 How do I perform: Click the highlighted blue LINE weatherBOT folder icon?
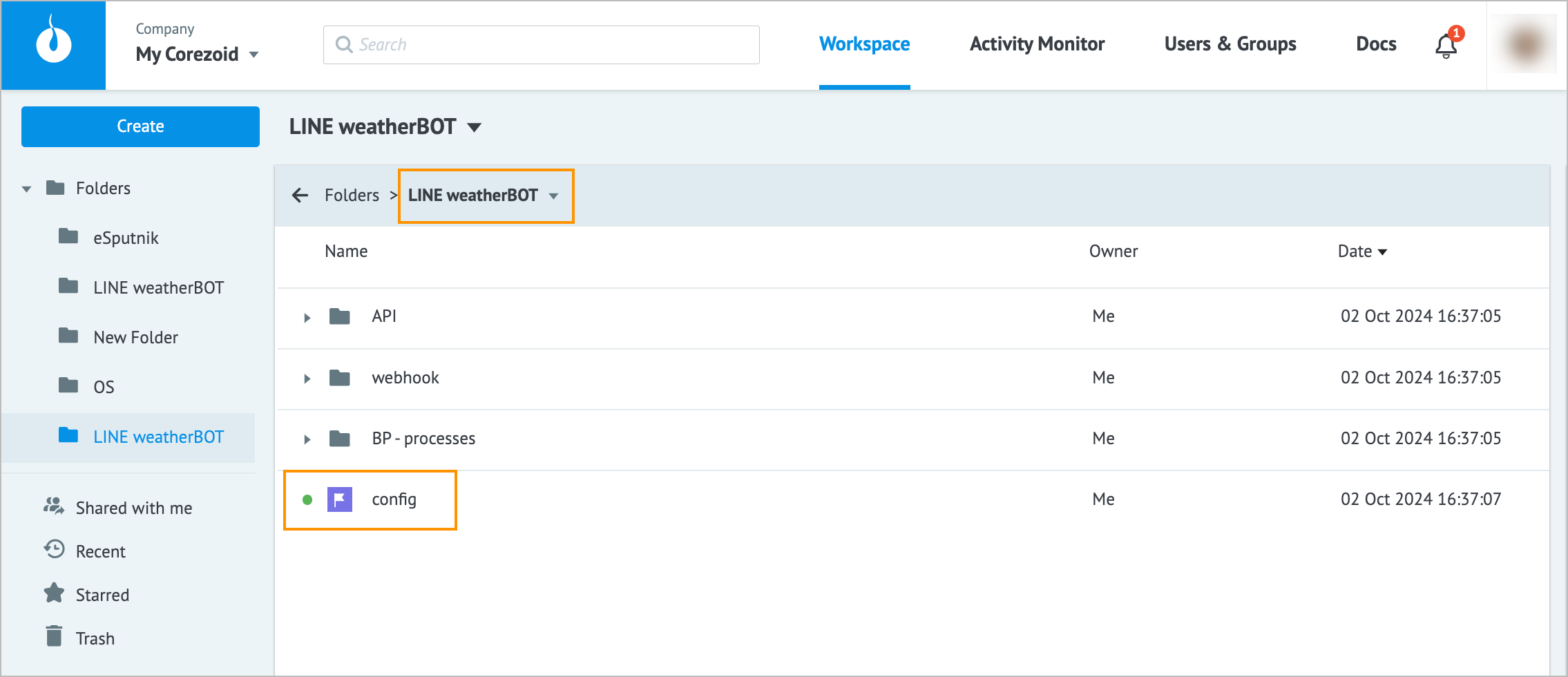coord(68,435)
